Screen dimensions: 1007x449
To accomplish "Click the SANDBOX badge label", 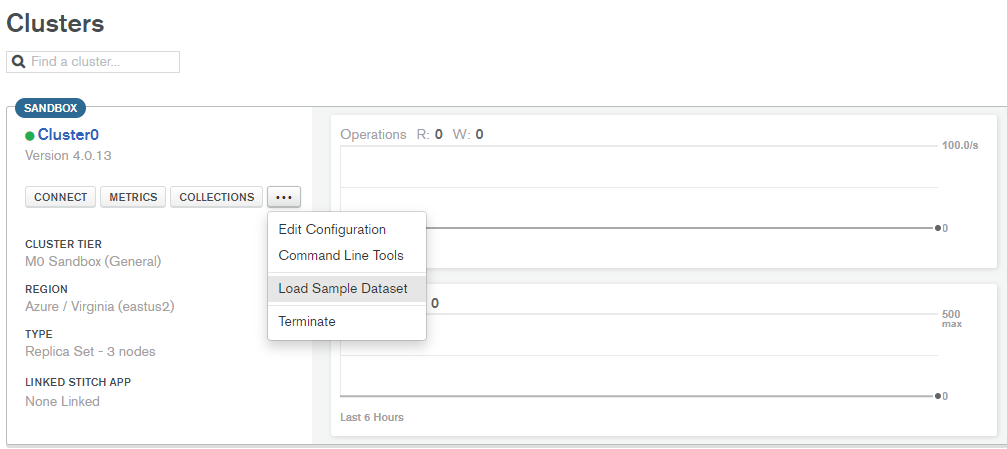I will (x=51, y=108).
